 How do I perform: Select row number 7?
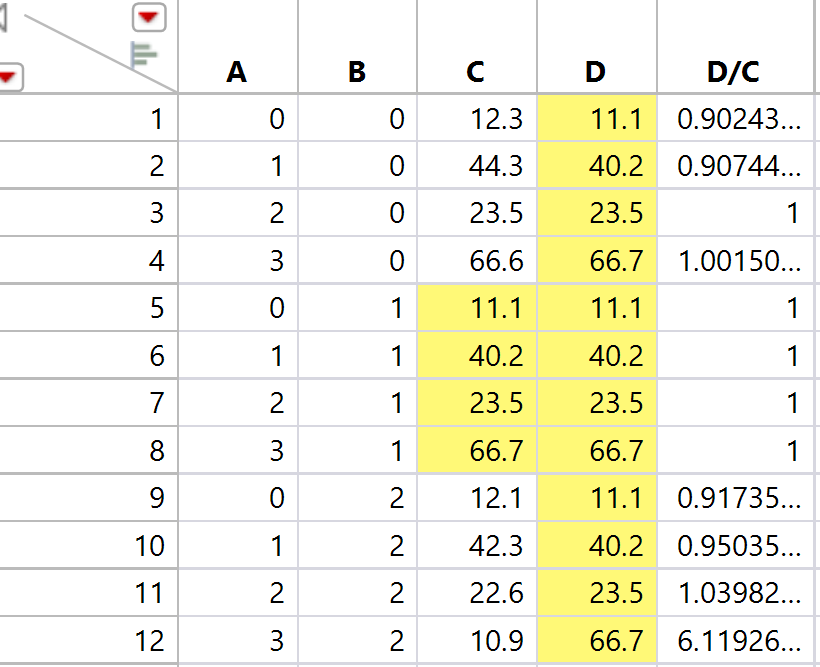click(88, 403)
